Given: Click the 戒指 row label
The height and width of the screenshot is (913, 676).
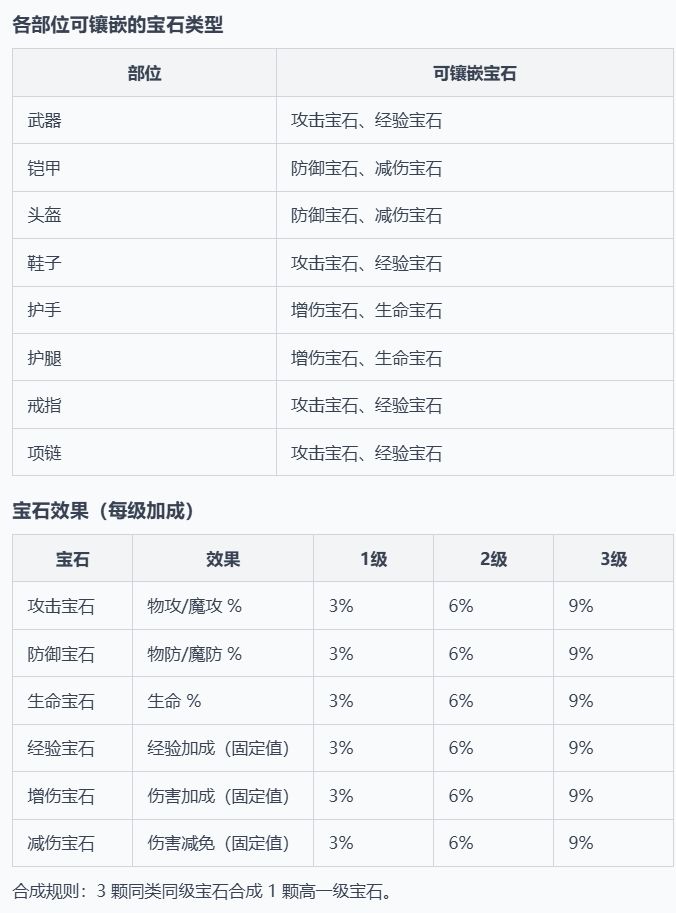Looking at the screenshot, I should 45,405.
